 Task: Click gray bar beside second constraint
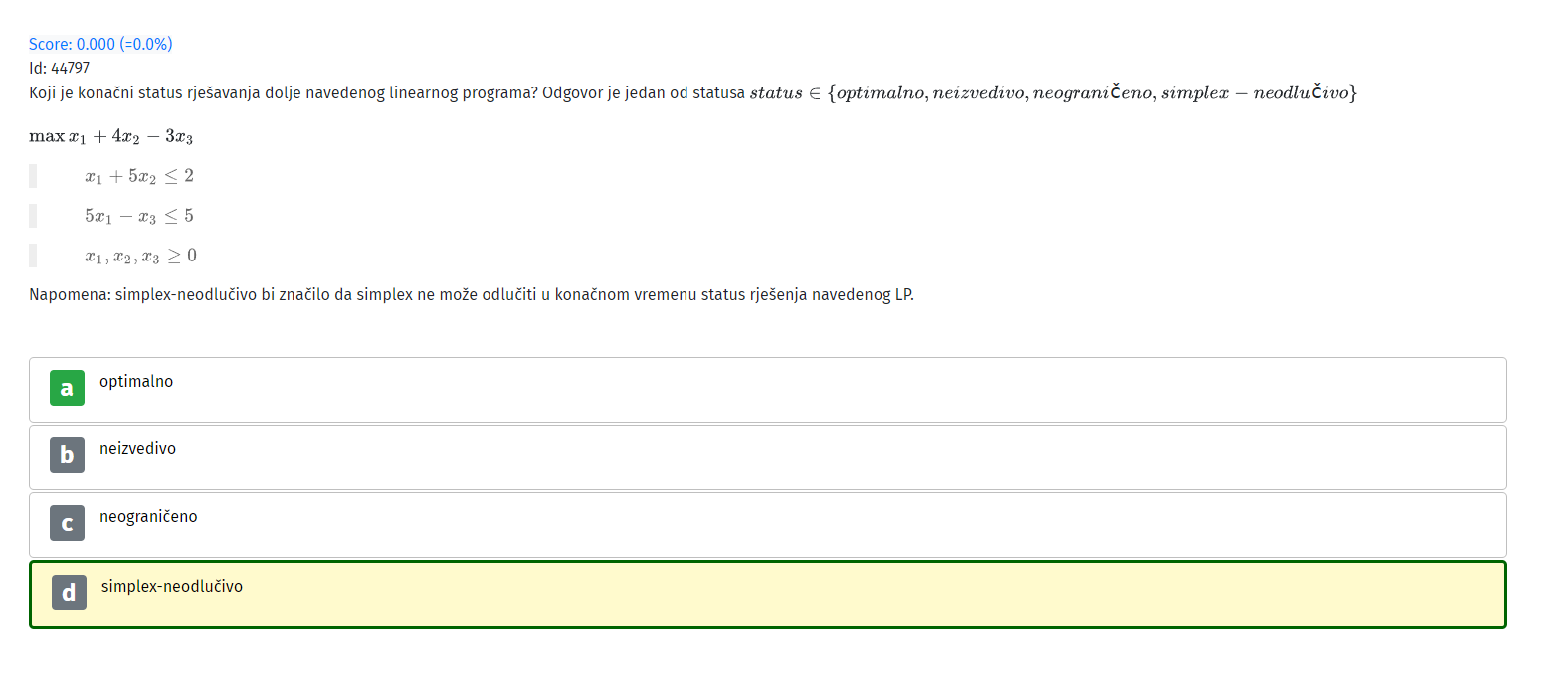[33, 216]
